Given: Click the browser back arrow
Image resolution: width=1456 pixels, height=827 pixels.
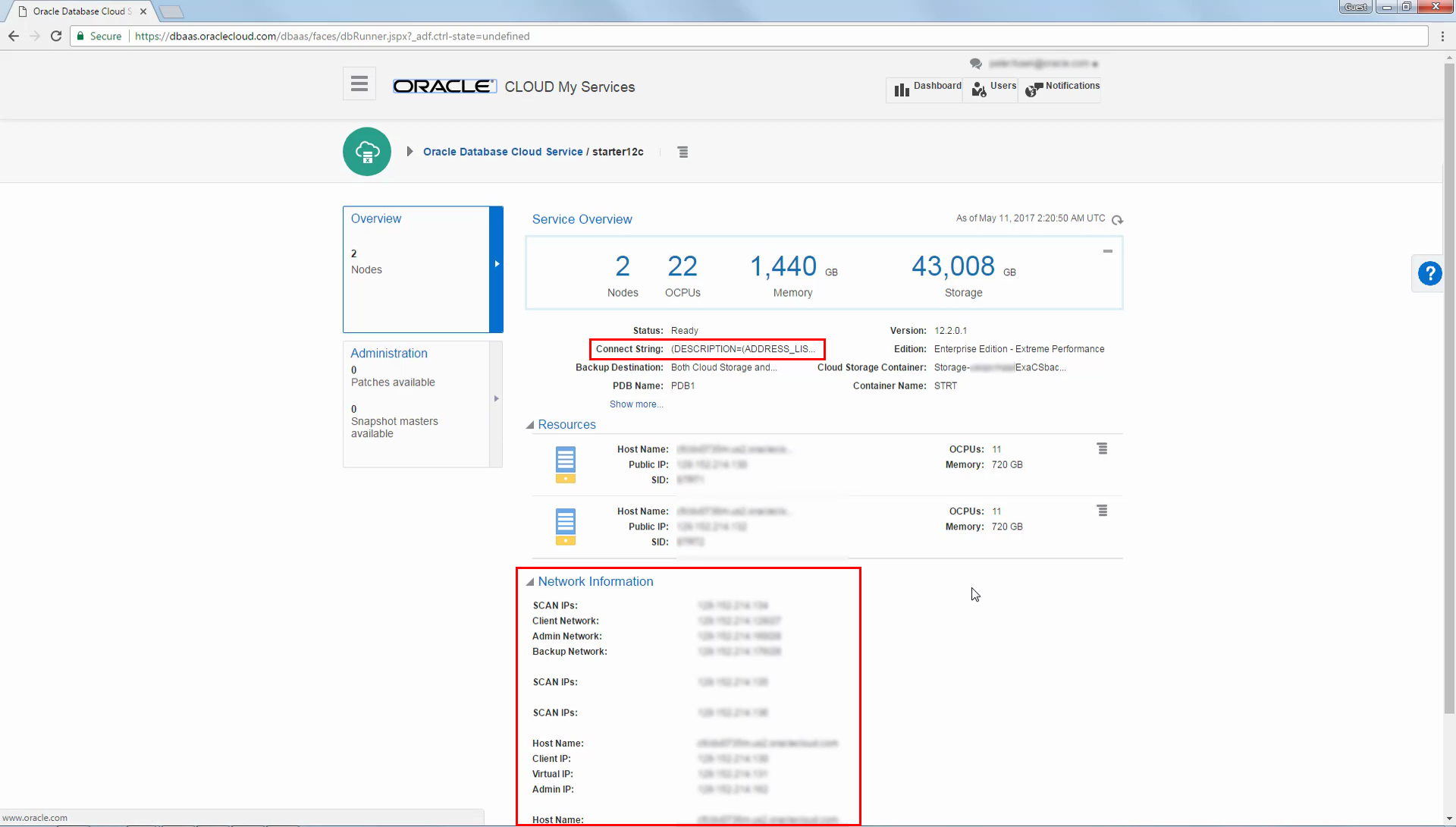Looking at the screenshot, I should 13,36.
